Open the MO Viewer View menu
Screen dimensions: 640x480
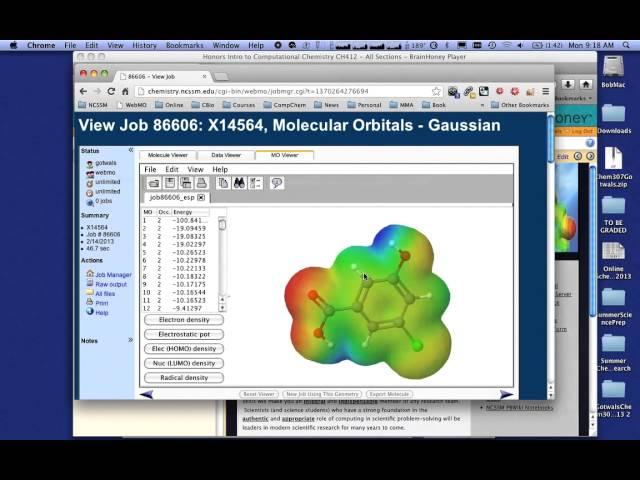coord(196,169)
